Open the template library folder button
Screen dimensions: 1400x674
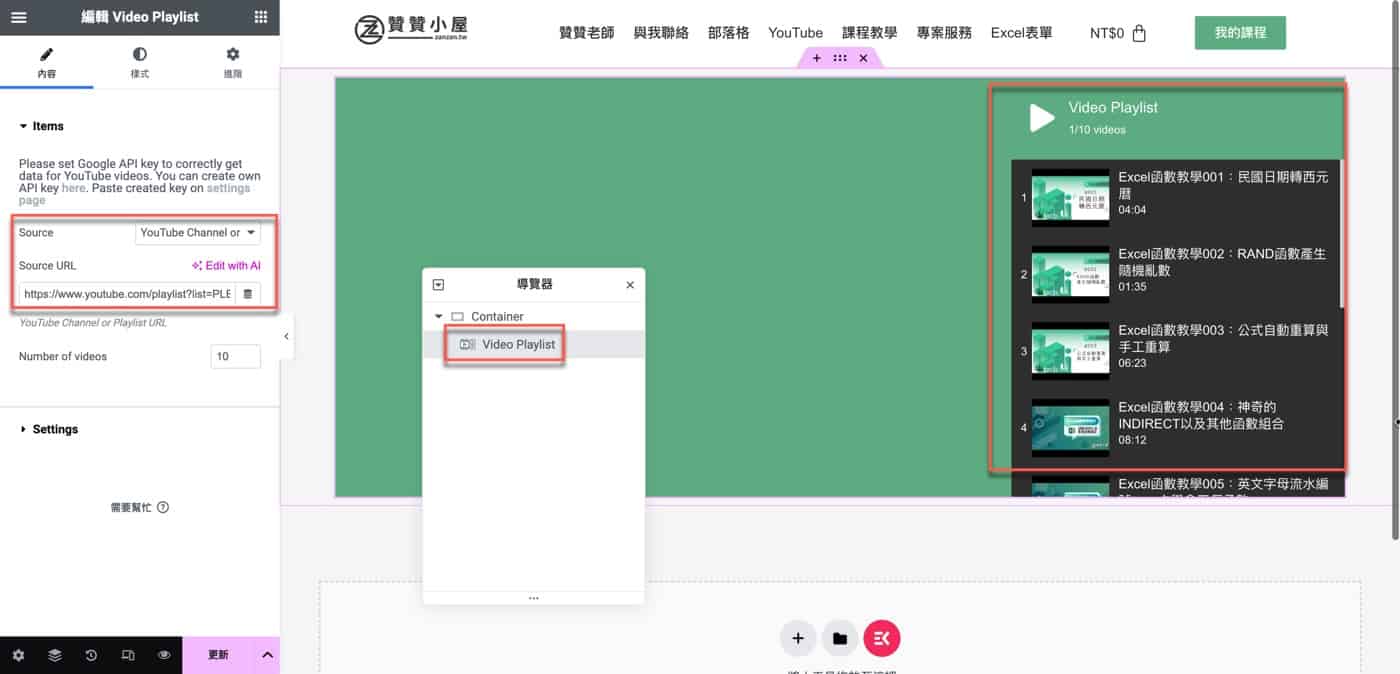point(840,638)
